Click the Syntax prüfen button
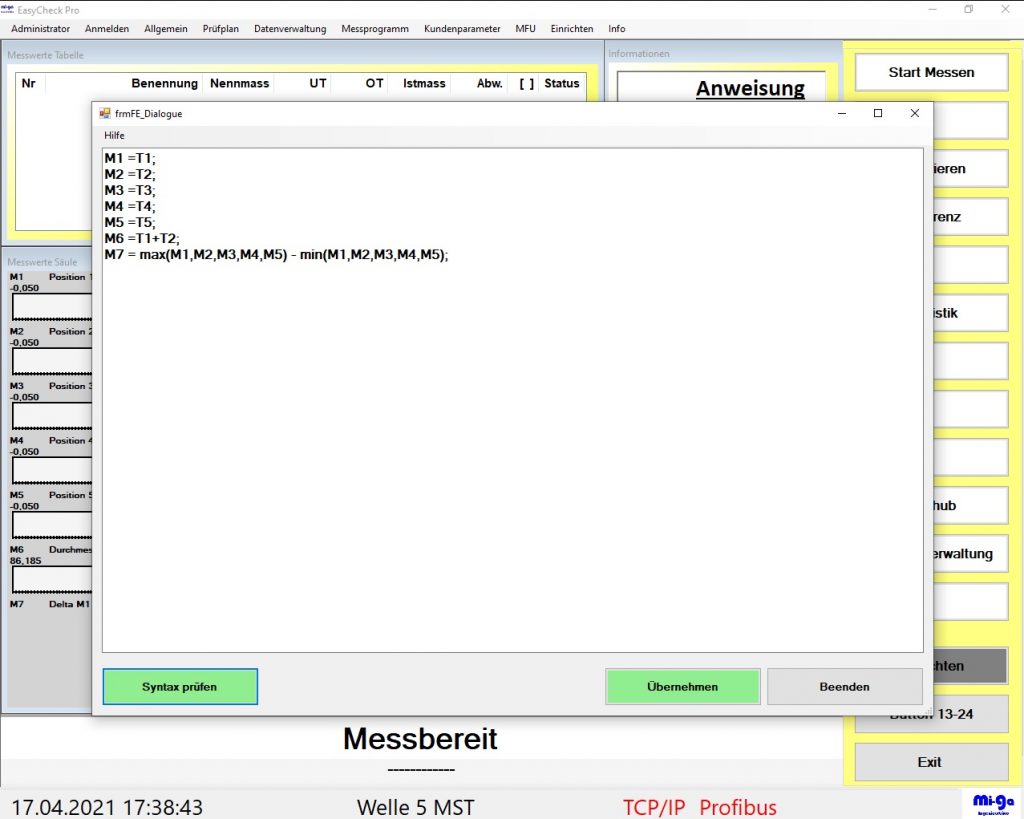1024x819 pixels. point(180,687)
